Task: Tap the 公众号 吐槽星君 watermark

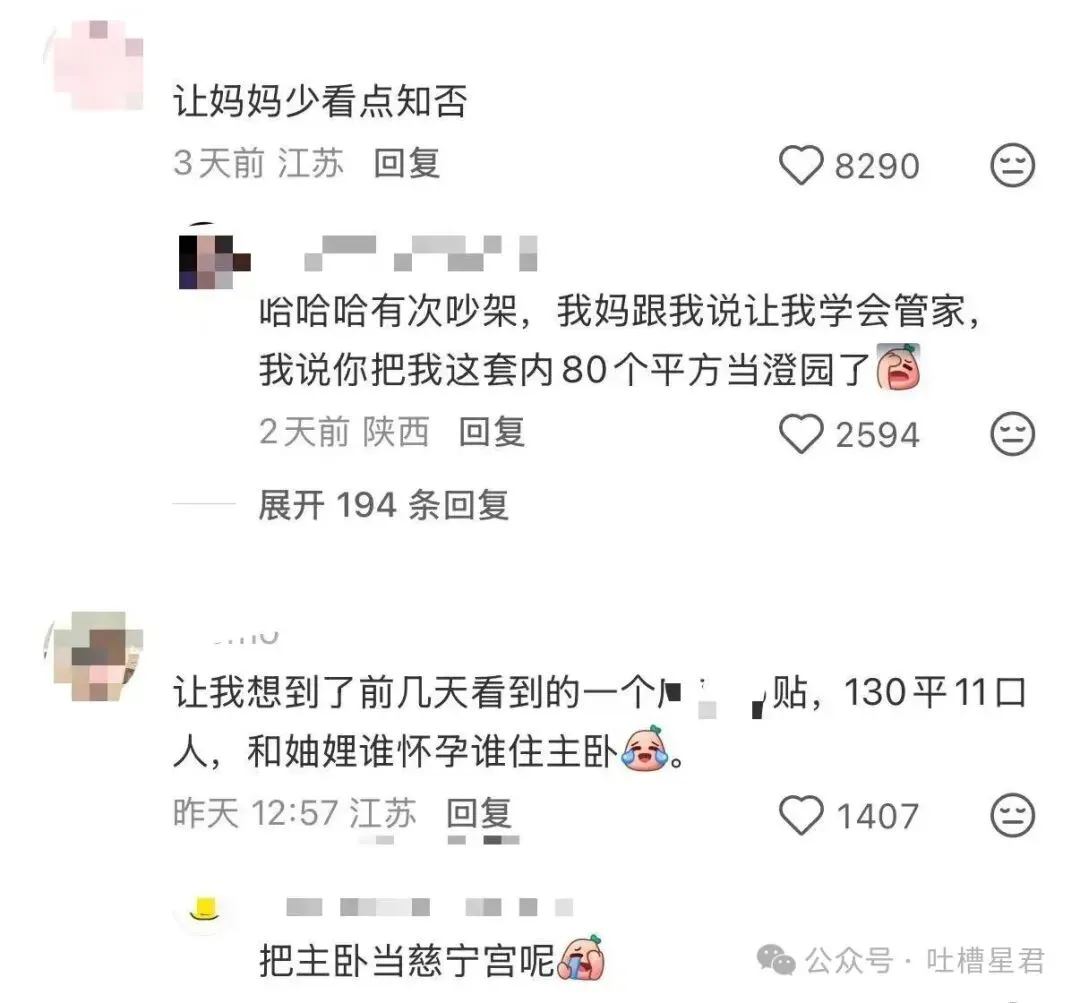Action: coord(901,960)
